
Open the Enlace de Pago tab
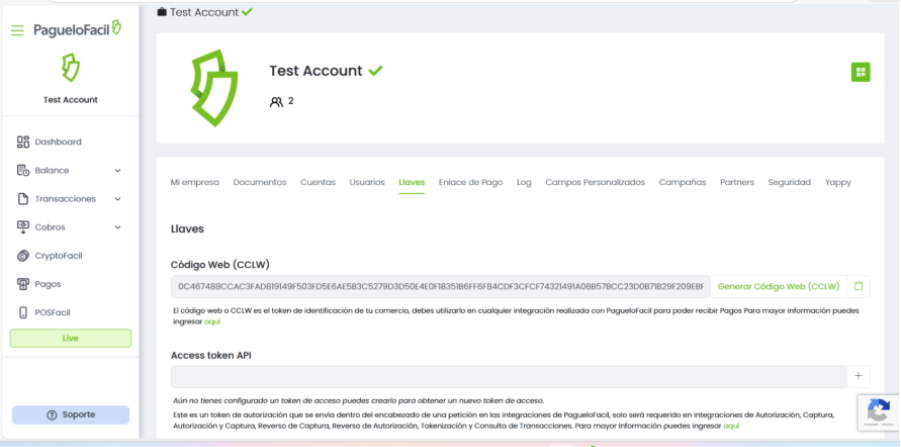tap(470, 182)
